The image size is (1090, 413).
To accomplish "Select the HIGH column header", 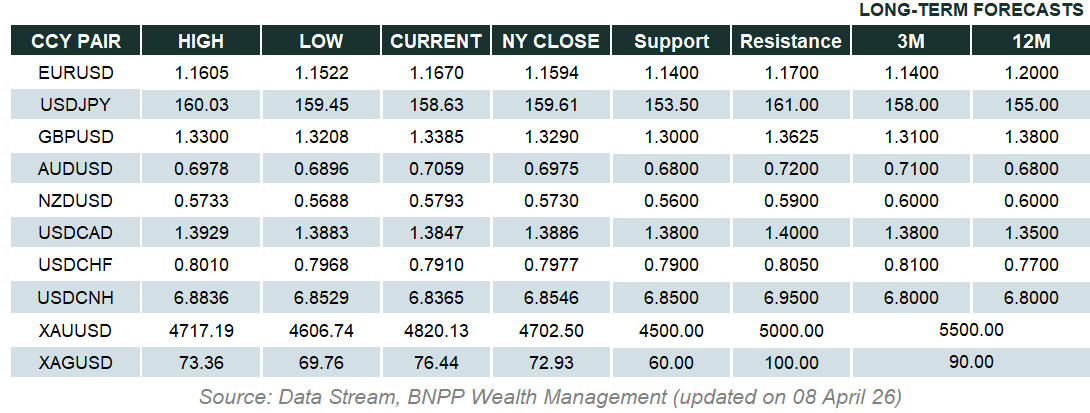I will (x=201, y=41).
